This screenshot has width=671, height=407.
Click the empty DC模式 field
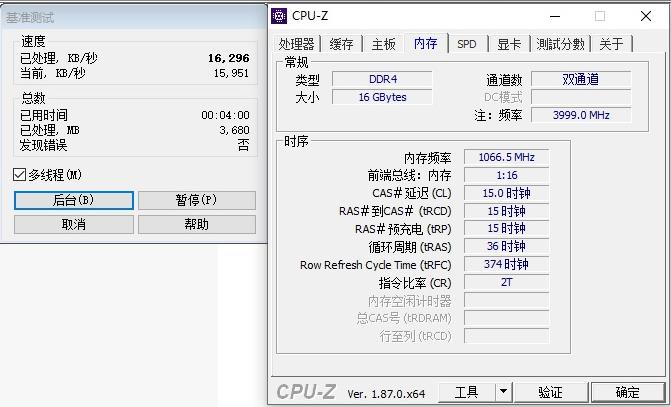coord(581,97)
